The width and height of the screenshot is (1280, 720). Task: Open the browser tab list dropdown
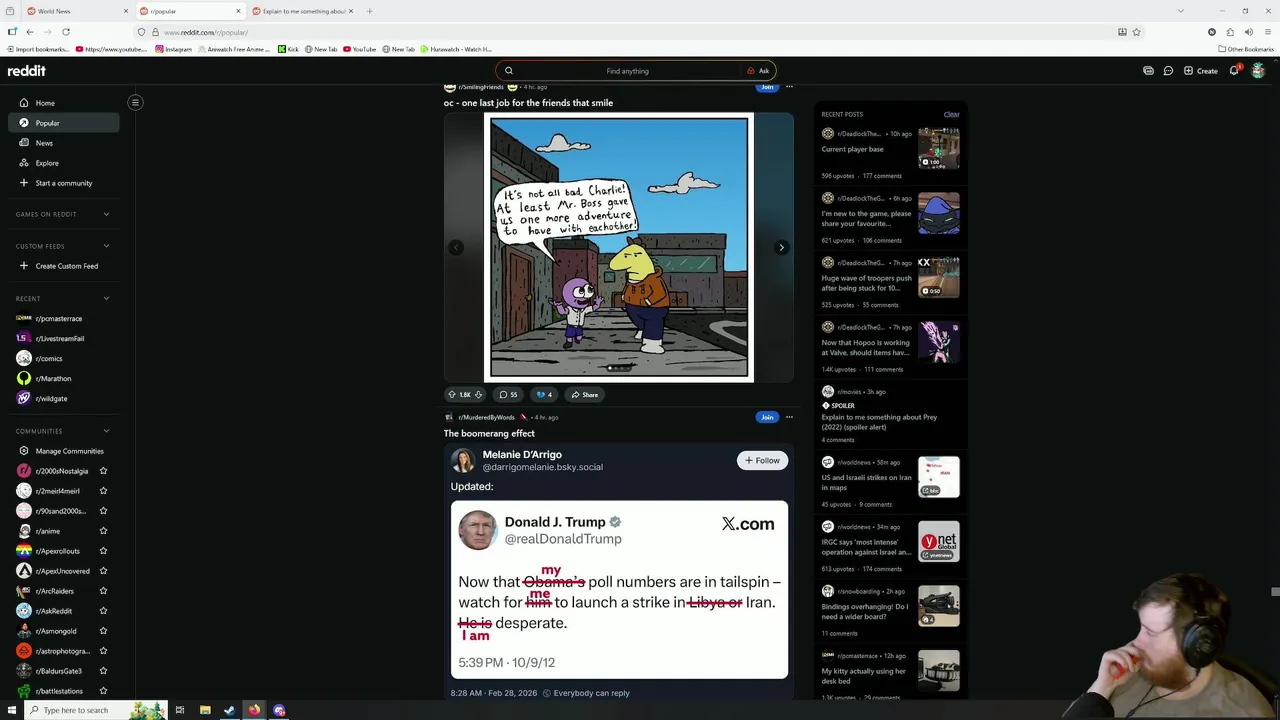1180,11
